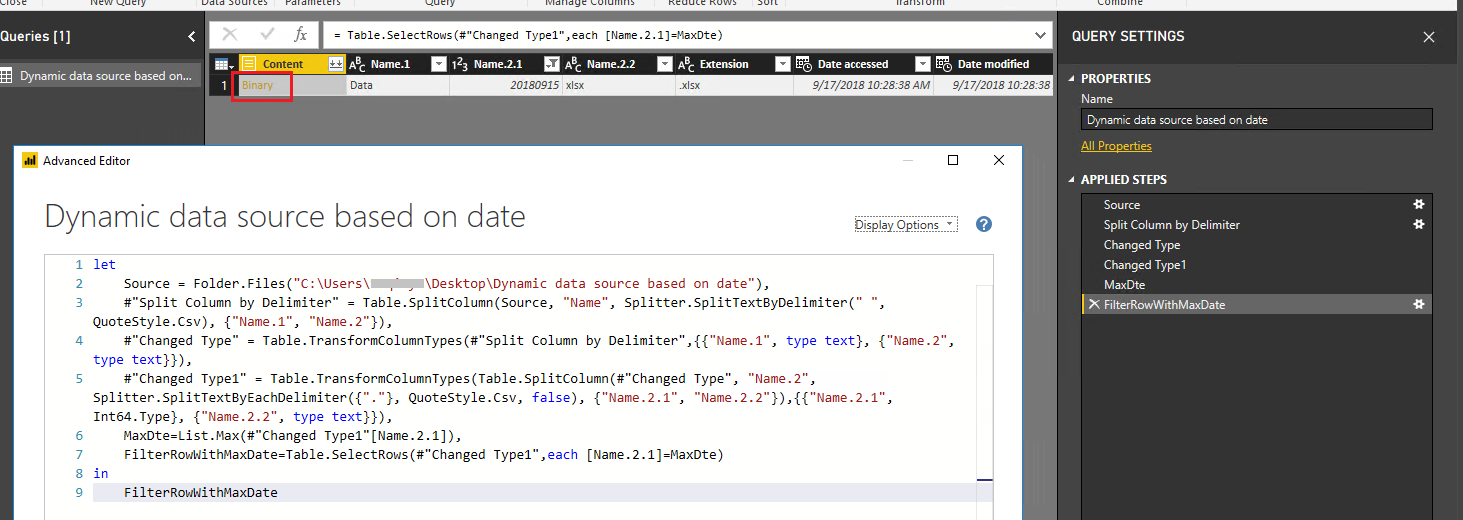This screenshot has height=520, width=1463.
Task: Click code line 1 containing let
Action: tap(105, 265)
